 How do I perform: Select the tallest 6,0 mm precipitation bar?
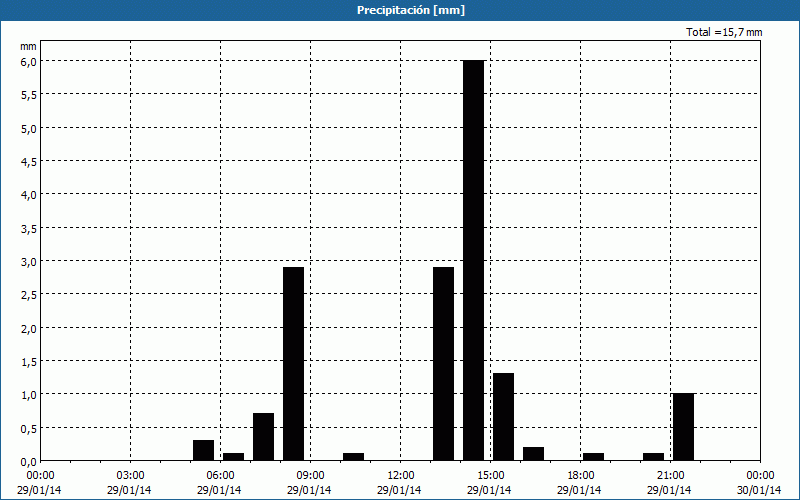tap(473, 260)
